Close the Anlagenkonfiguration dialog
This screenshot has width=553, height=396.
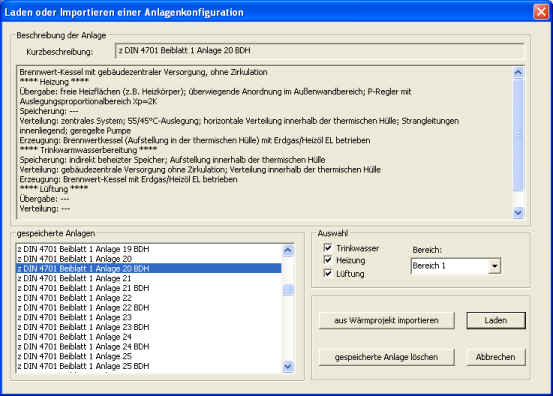[541, 12]
